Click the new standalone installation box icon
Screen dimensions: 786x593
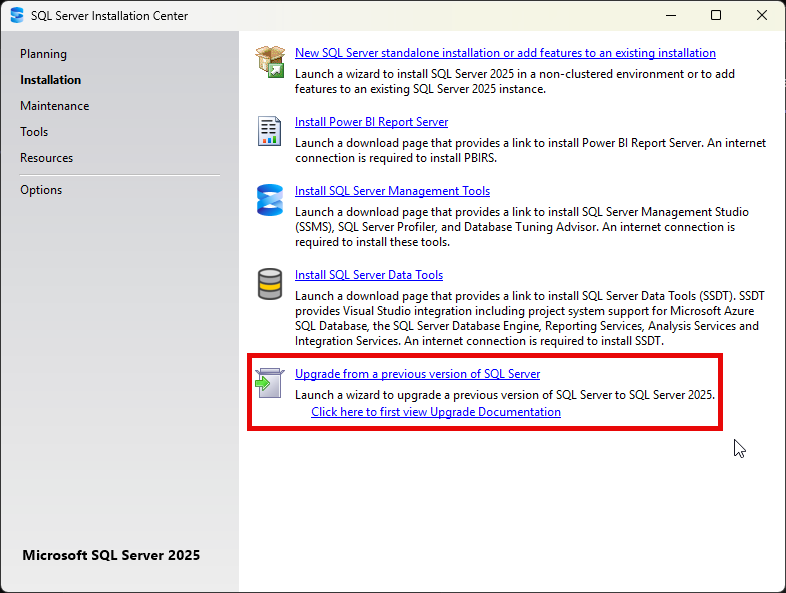(x=270, y=60)
